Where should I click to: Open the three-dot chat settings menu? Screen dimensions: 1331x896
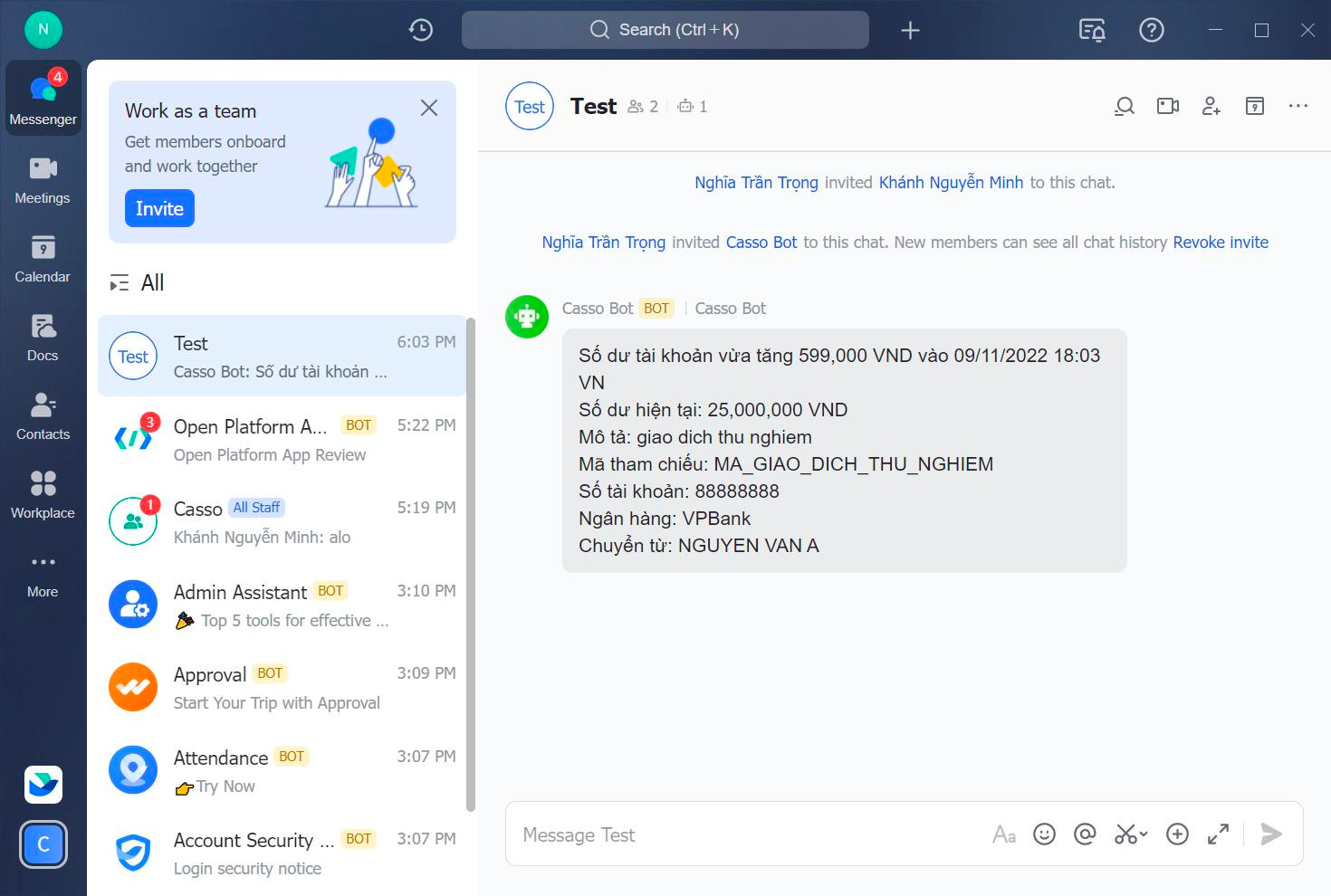tap(1298, 106)
